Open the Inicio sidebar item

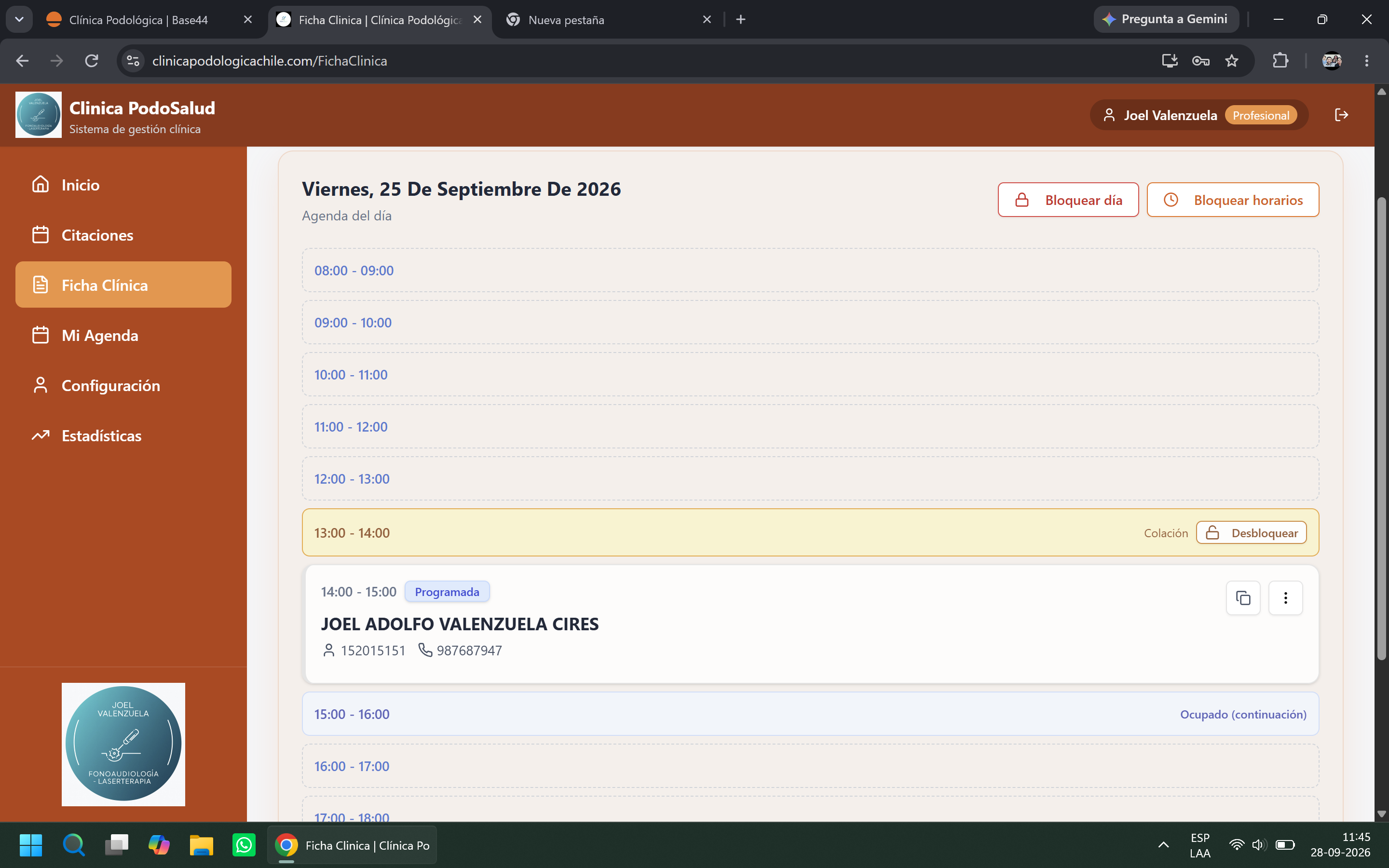(x=123, y=185)
